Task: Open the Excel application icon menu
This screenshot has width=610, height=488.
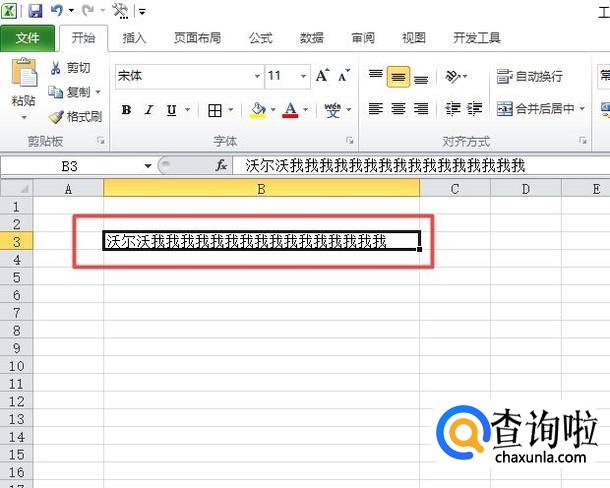Action: tap(9, 11)
